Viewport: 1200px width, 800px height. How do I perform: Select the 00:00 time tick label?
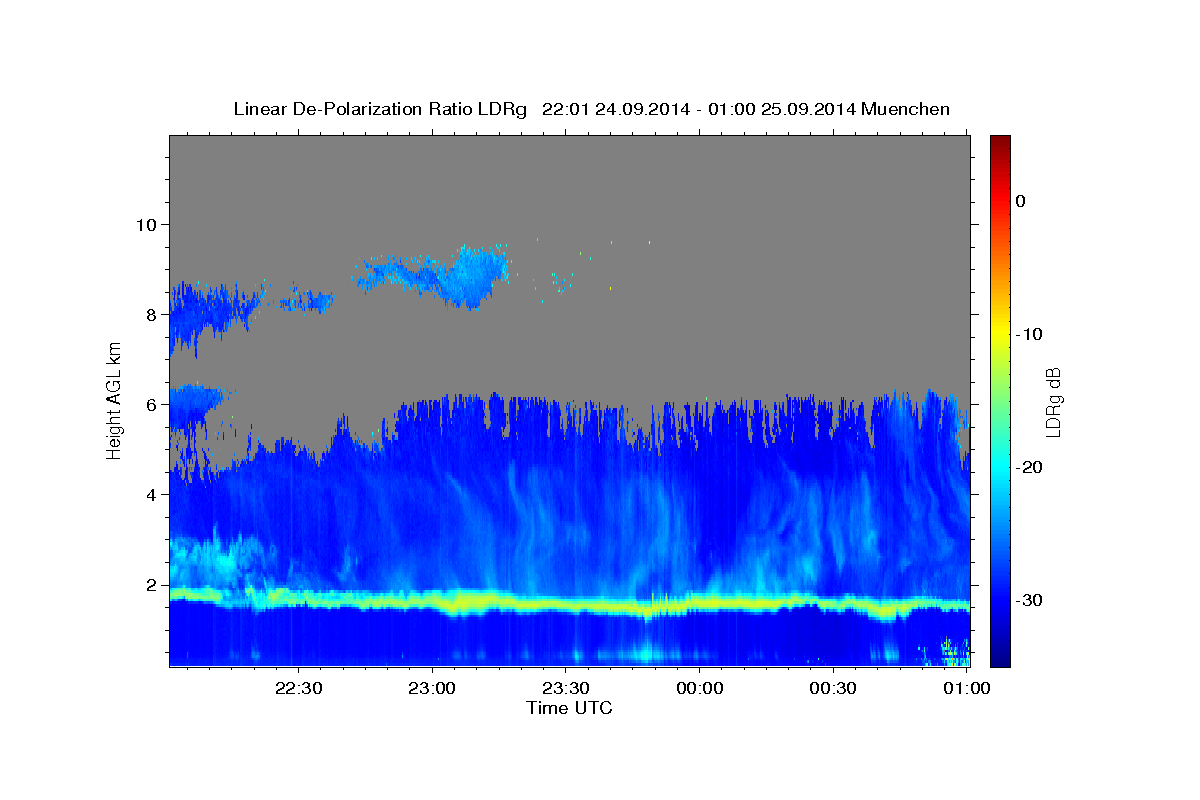click(x=699, y=689)
